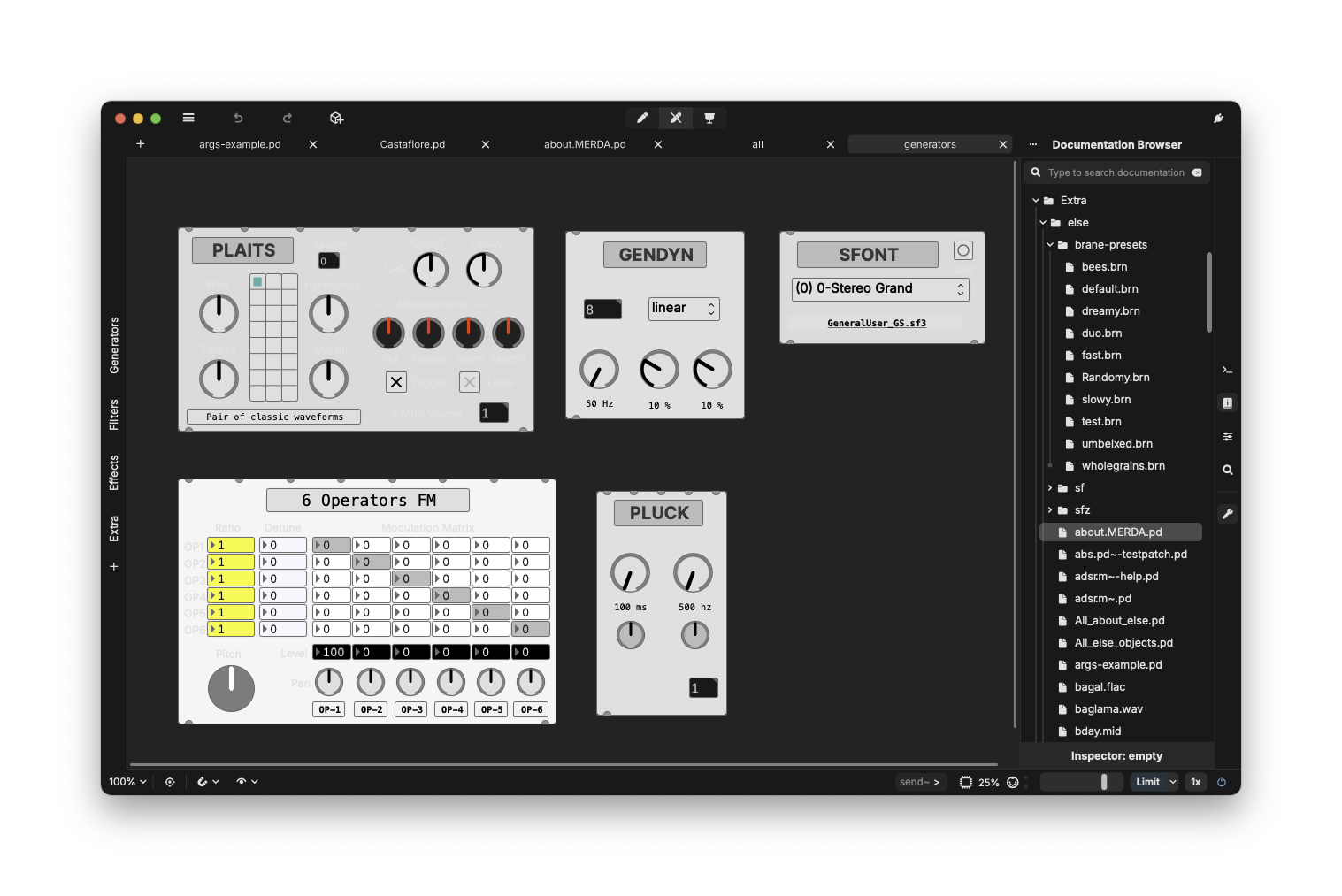Select the Filters palette tab
The height and width of the screenshot is (896, 1342).
[x=114, y=415]
